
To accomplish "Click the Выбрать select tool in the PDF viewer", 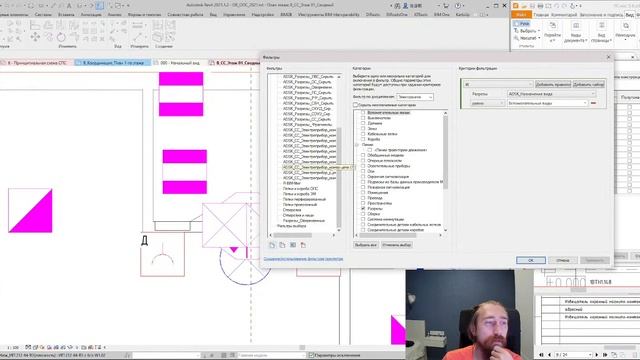I will tap(527, 31).
